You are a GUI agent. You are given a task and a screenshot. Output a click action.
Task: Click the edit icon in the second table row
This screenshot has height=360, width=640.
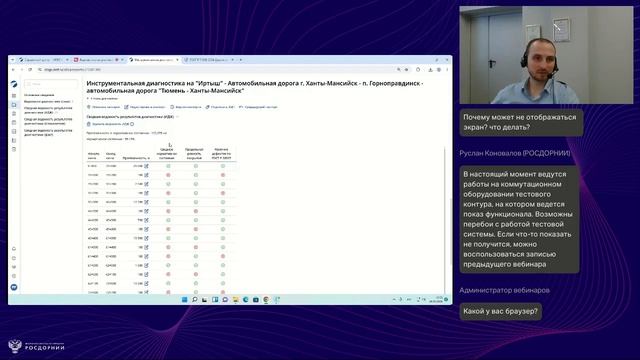click(146, 175)
